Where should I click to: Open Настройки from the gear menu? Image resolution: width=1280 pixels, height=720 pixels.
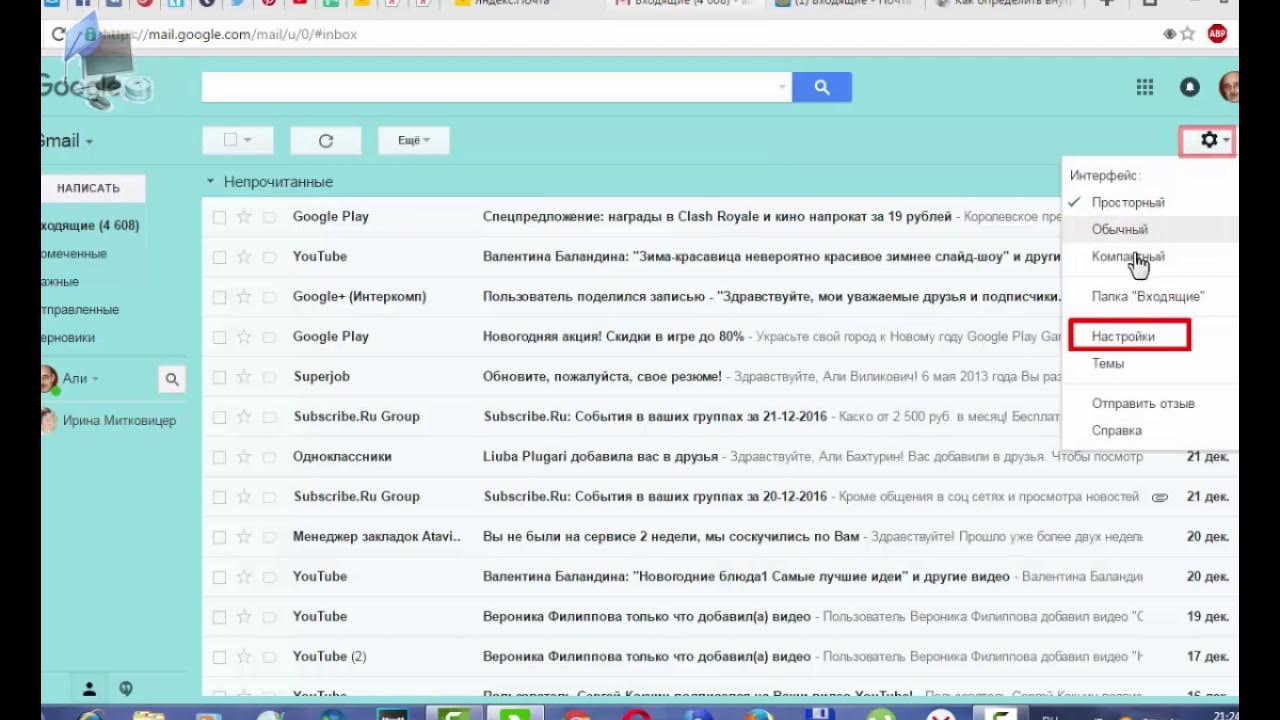click(1123, 336)
